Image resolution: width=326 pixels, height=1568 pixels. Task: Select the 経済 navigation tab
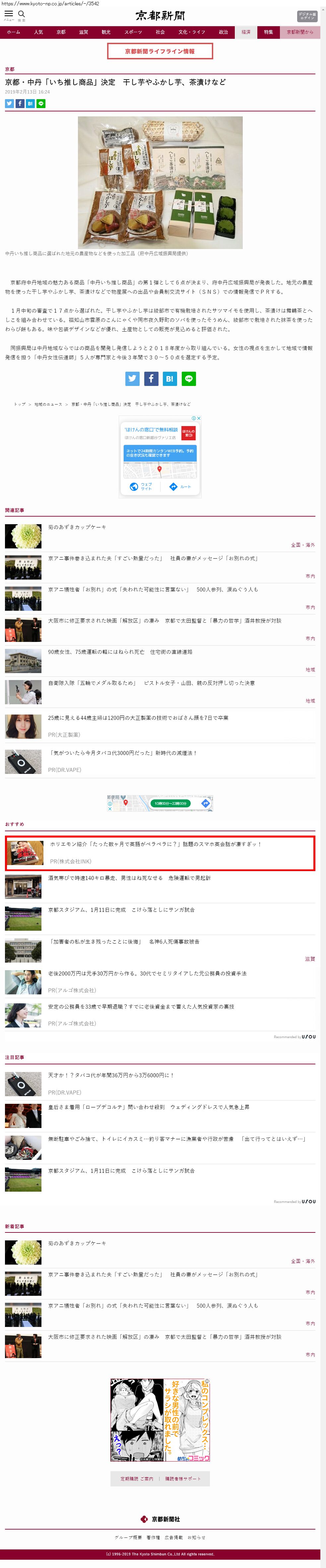click(245, 32)
